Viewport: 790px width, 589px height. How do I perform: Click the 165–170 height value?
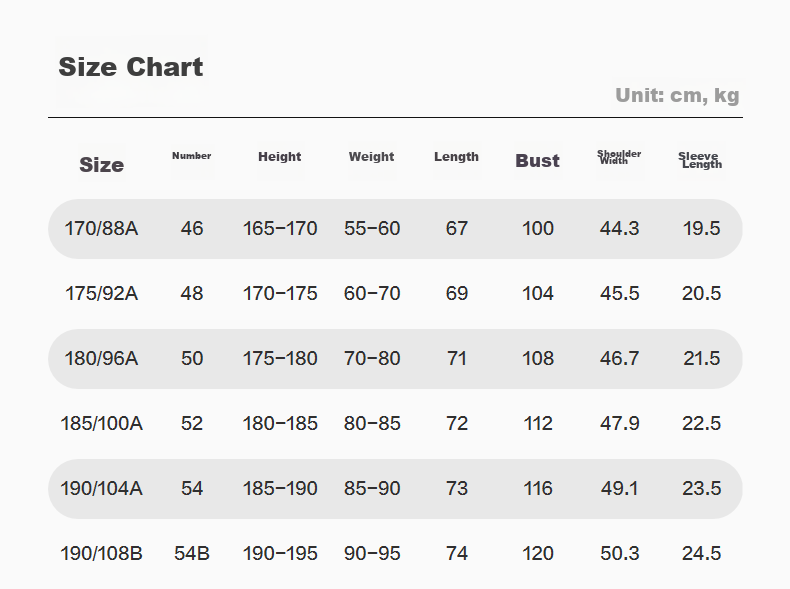pos(280,229)
